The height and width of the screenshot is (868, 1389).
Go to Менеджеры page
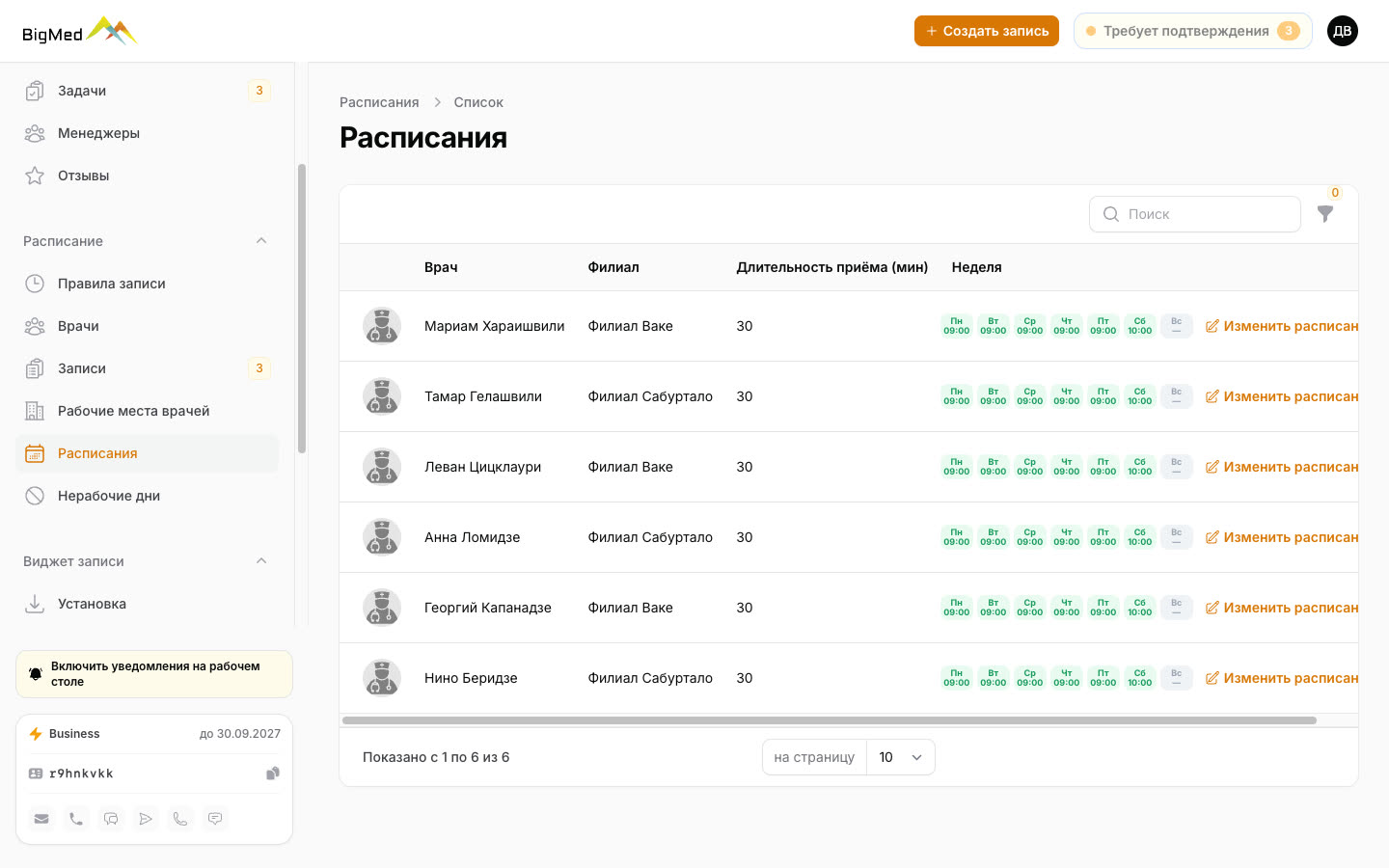pyautogui.click(x=147, y=133)
